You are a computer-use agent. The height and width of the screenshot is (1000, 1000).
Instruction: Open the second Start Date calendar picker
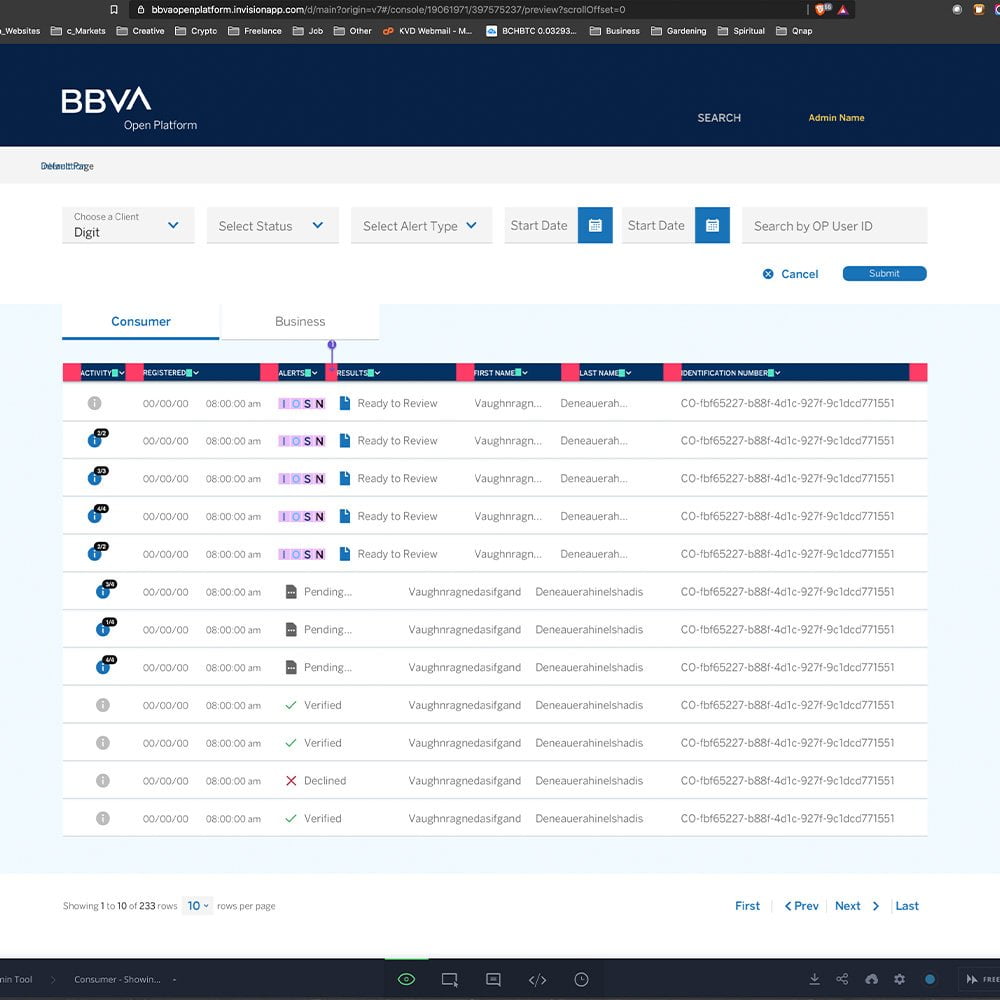click(x=712, y=225)
